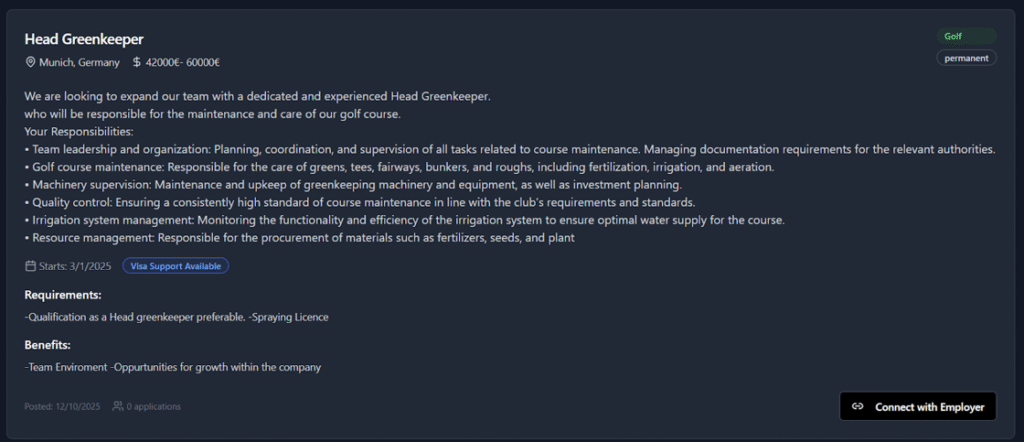Image resolution: width=1024 pixels, height=442 pixels.
Task: Click the Posted: 12/10/2025 date
Action: coord(63,406)
